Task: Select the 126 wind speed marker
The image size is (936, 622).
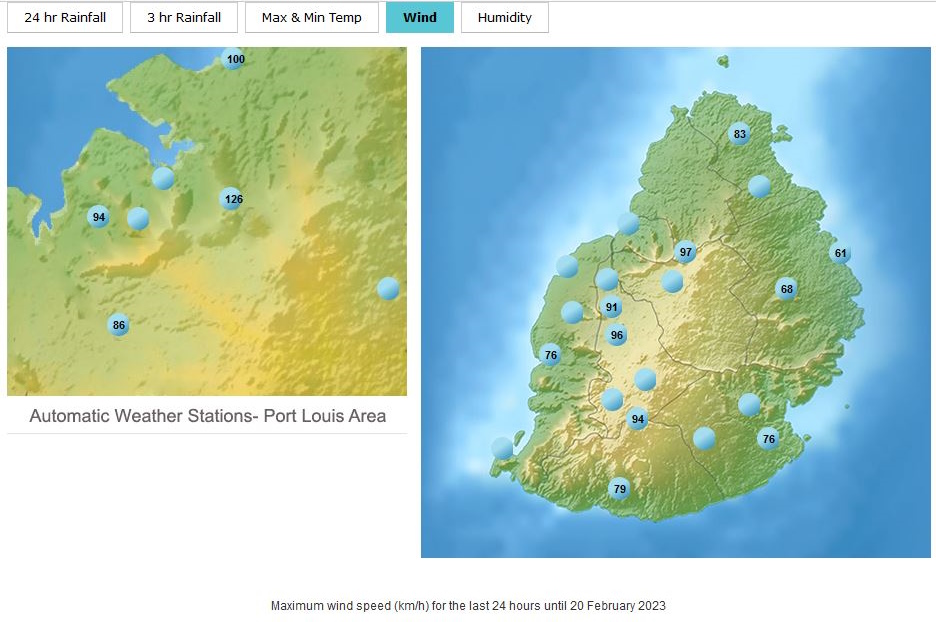Action: point(232,199)
